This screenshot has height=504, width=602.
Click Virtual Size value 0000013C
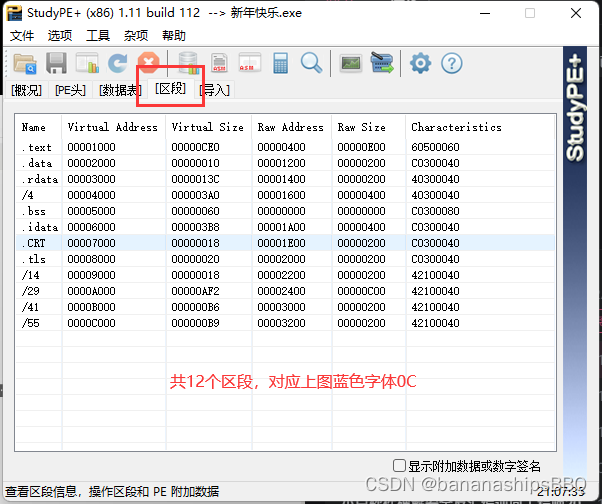pos(195,179)
